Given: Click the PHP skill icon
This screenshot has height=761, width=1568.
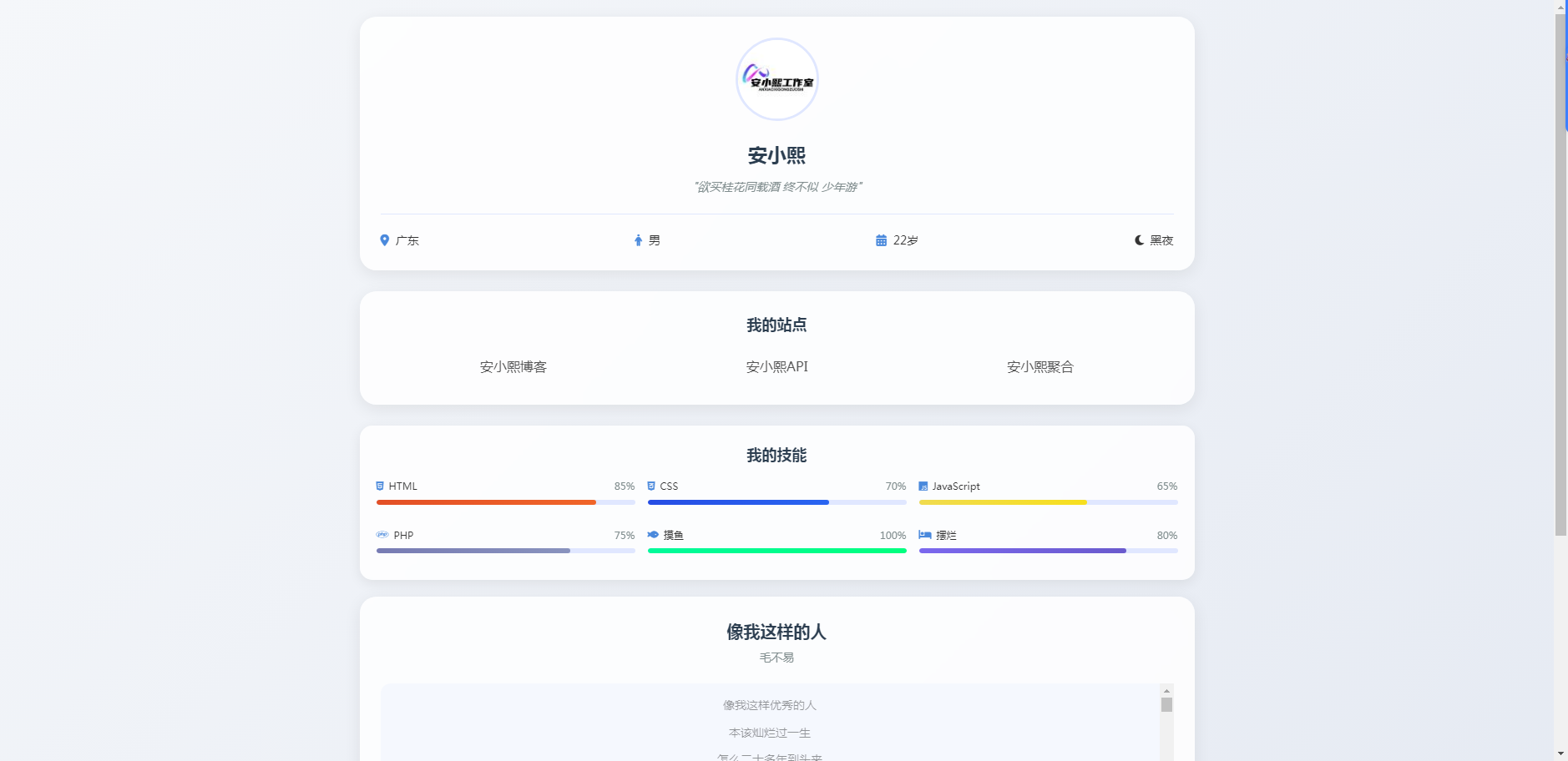Looking at the screenshot, I should 382,535.
